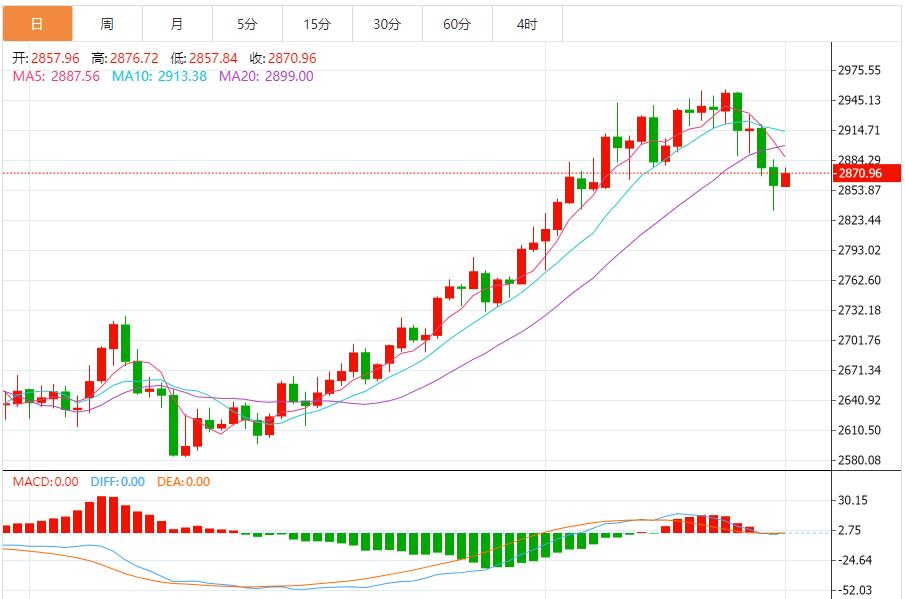
Task: Click the MA5 indicator label
Action: point(56,76)
